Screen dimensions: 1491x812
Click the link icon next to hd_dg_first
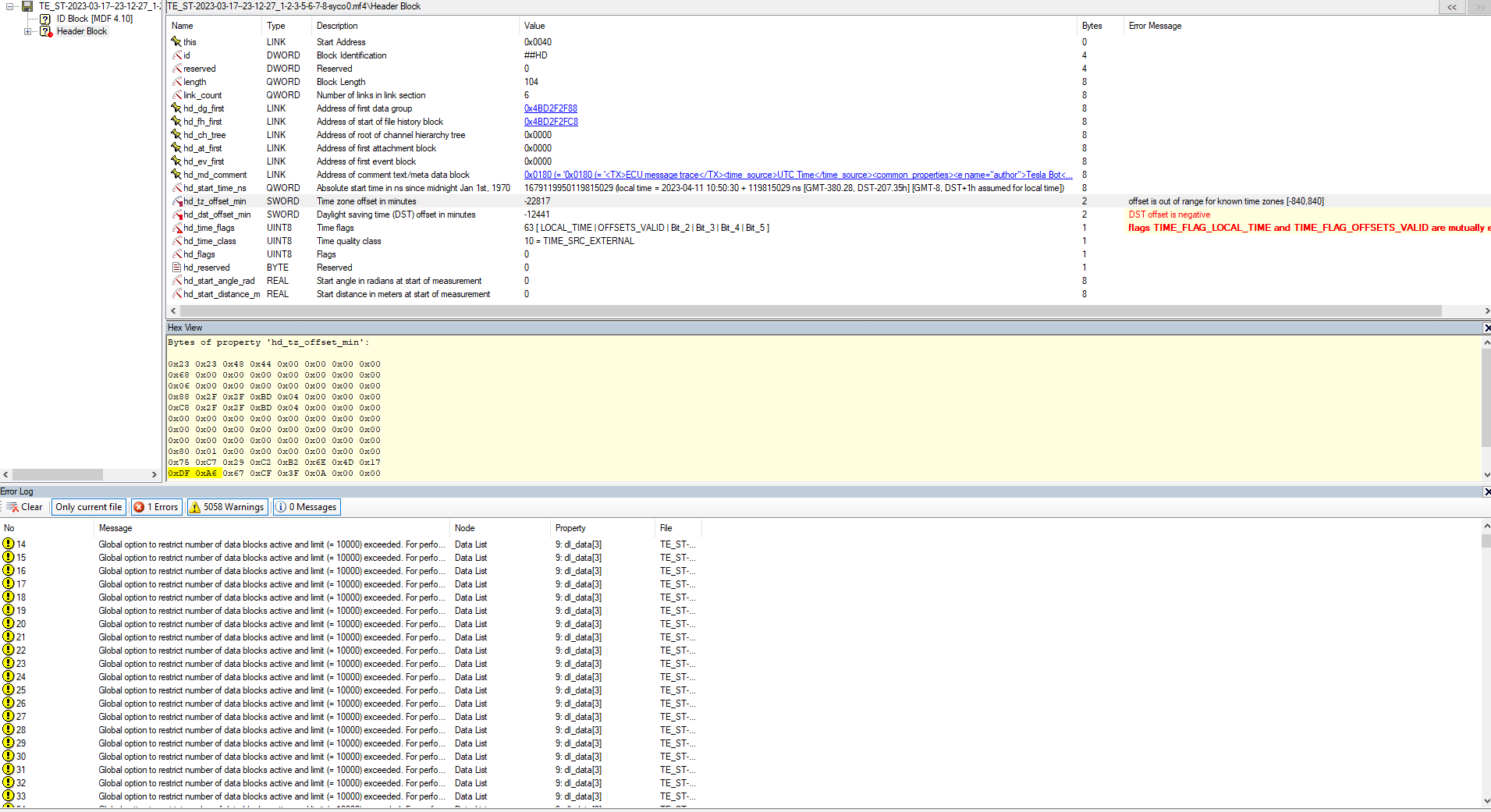point(178,108)
